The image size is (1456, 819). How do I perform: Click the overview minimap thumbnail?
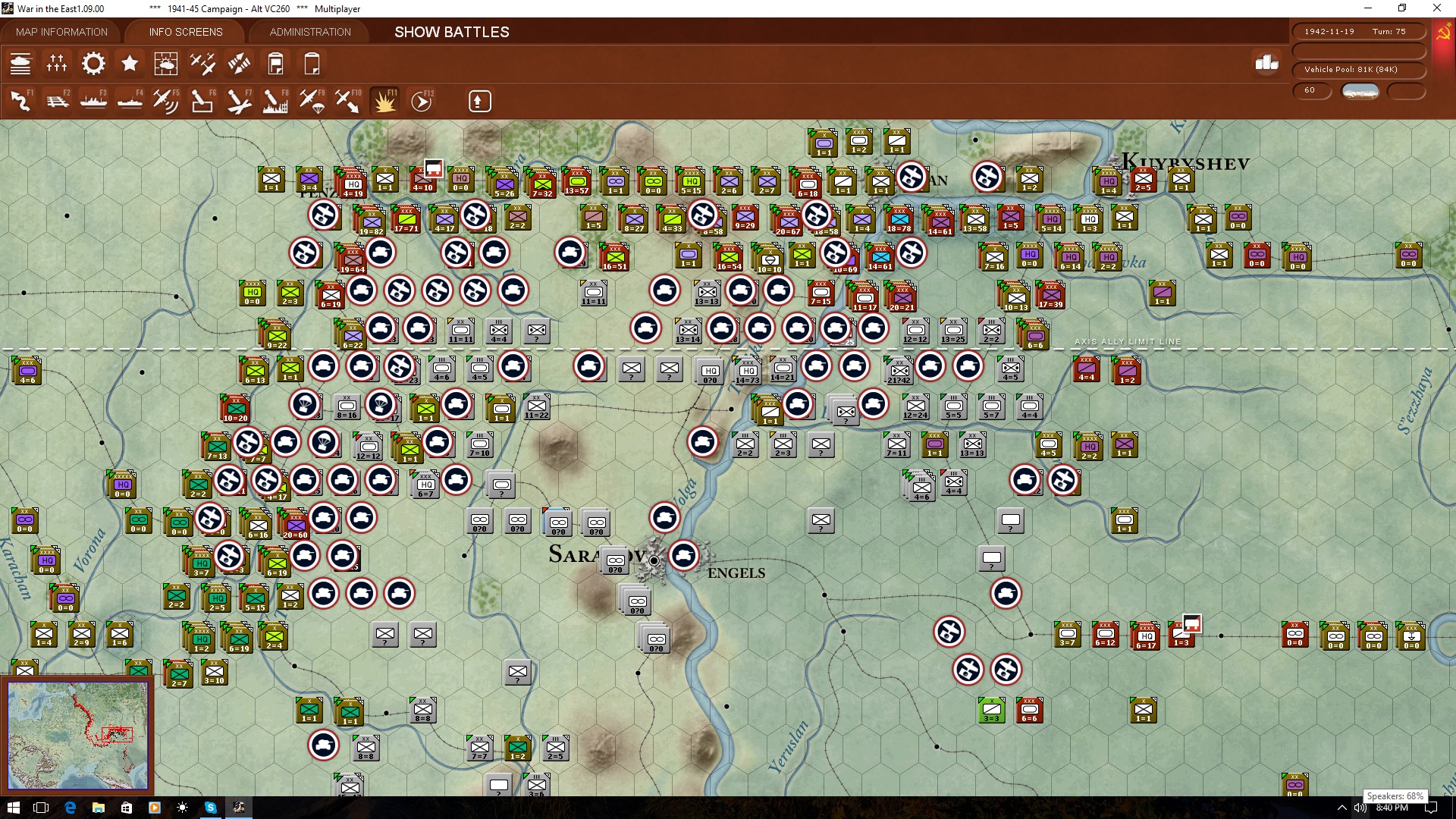tap(78, 736)
